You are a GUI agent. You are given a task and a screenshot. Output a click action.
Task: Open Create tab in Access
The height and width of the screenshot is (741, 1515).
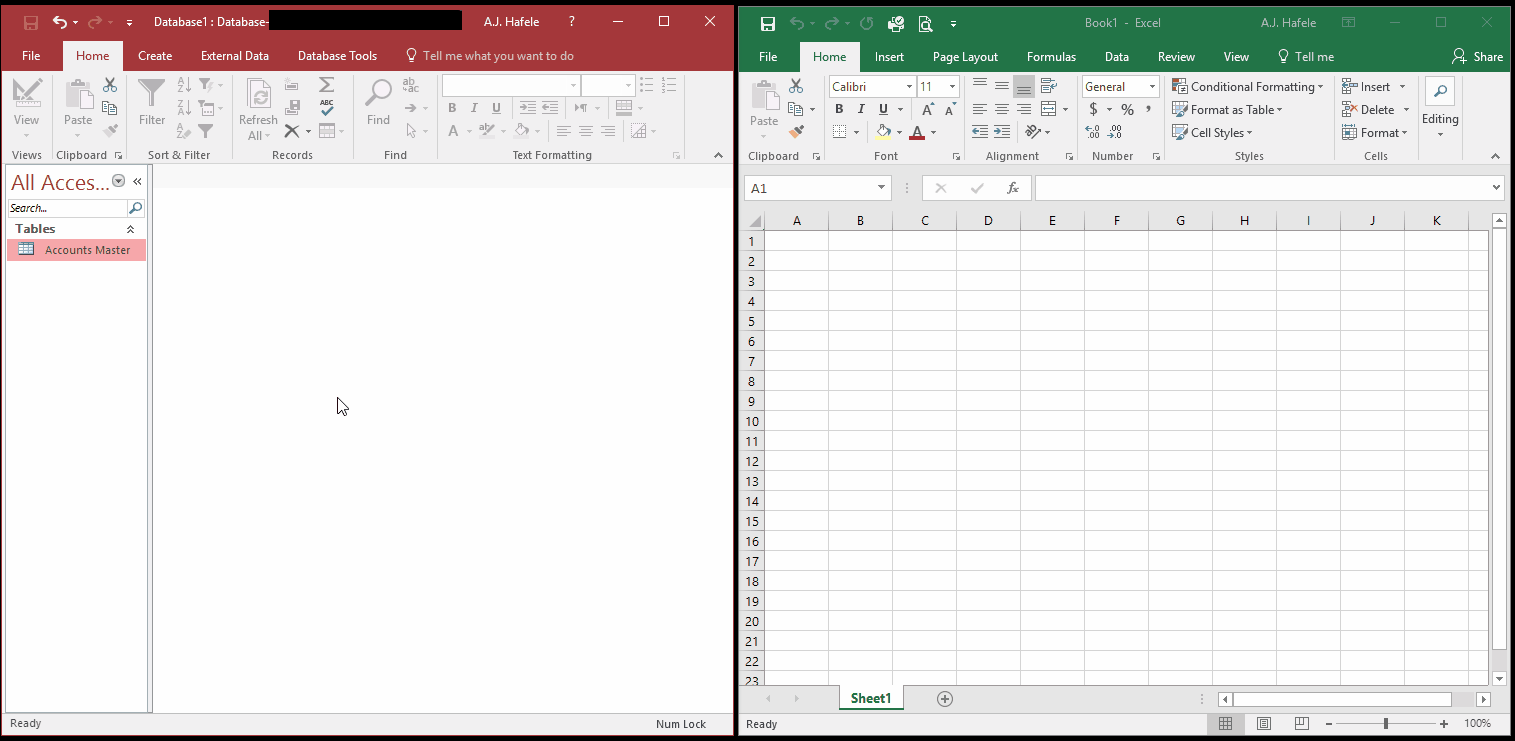pyautogui.click(x=155, y=56)
